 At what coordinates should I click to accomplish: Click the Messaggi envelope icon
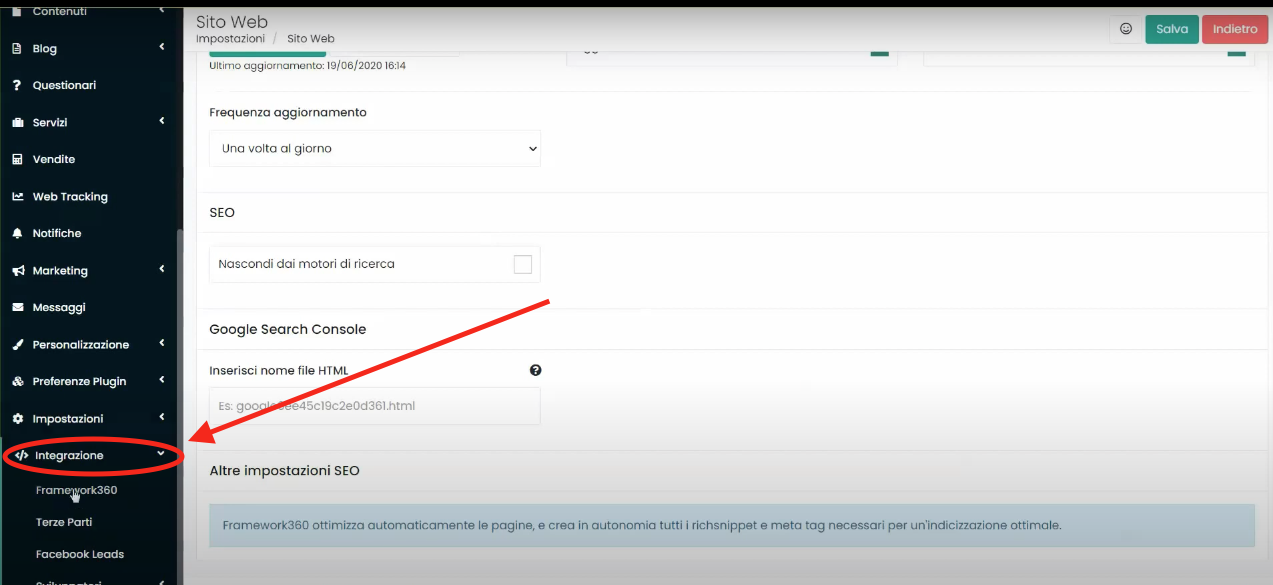(17, 307)
